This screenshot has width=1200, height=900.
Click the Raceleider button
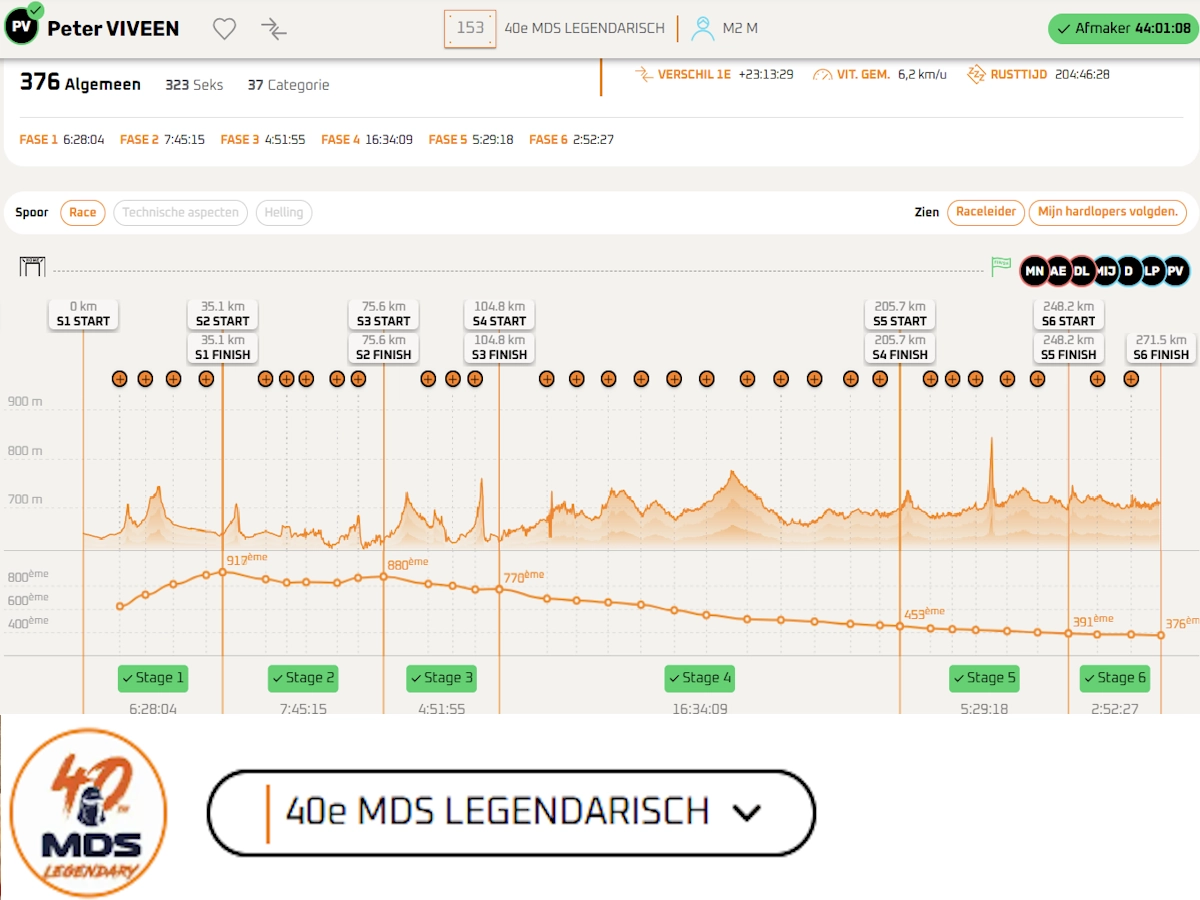click(x=986, y=211)
